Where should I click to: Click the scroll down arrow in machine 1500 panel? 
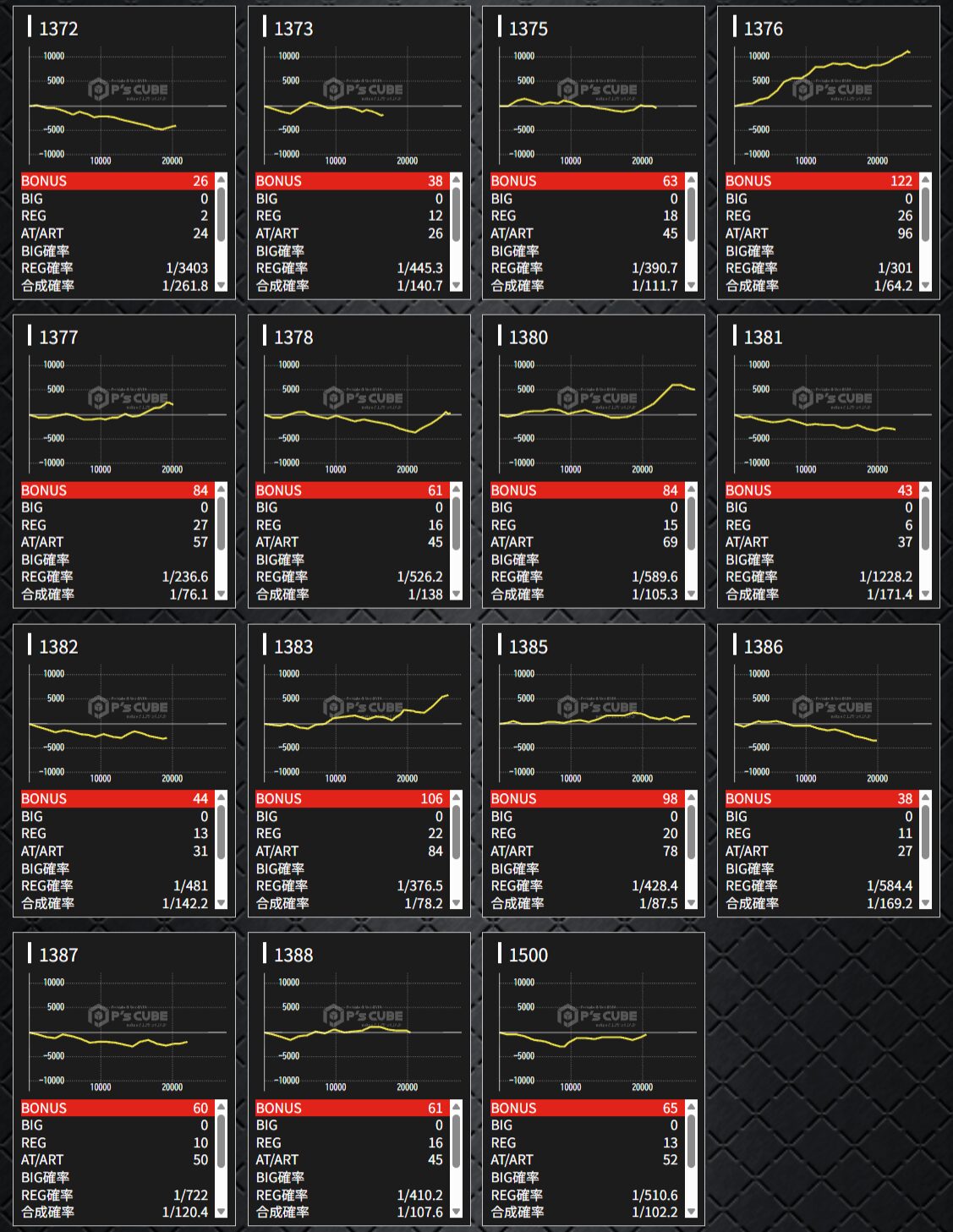pyautogui.click(x=691, y=1212)
